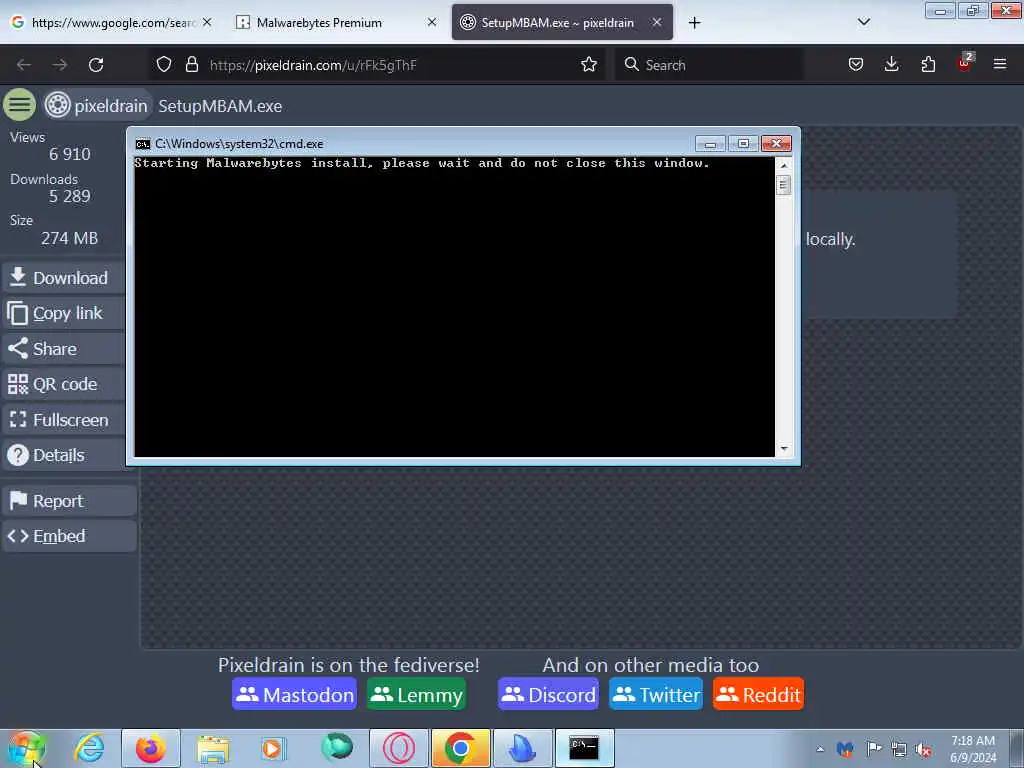Screen dimensions: 1024x768
Task: Open pixeldrain's Reddit page
Action: 758,694
